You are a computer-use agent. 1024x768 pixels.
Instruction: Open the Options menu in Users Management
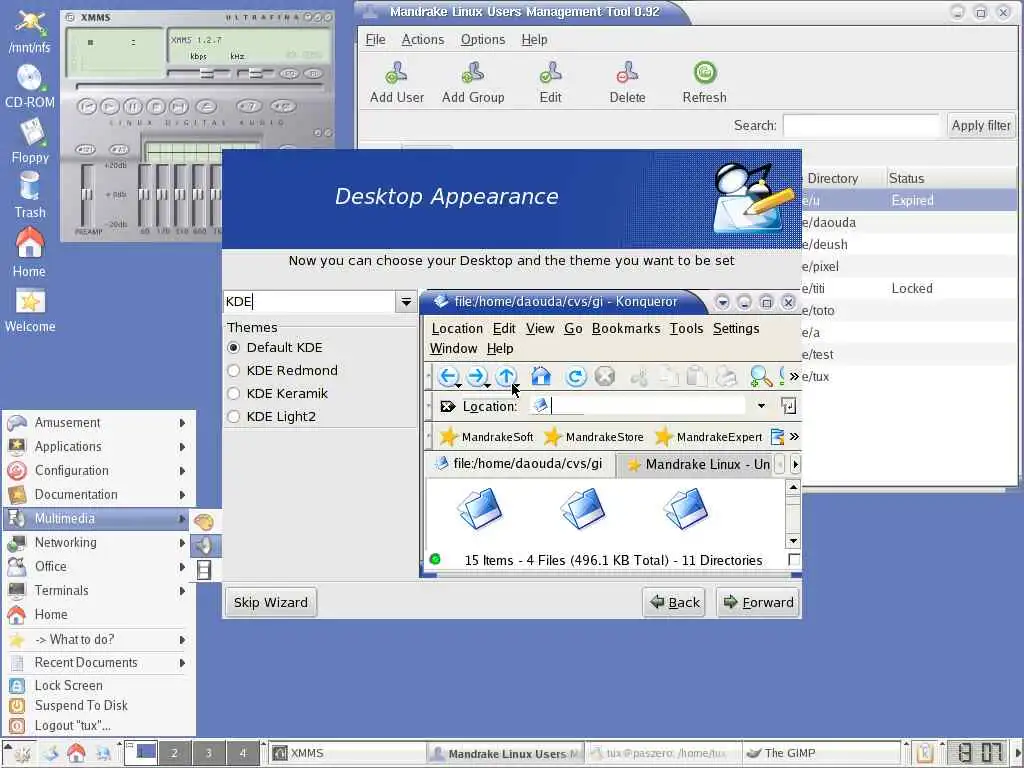[x=483, y=40]
